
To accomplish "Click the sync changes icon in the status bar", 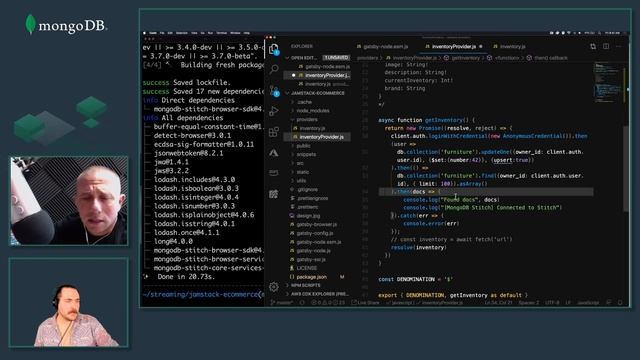I will [302, 302].
